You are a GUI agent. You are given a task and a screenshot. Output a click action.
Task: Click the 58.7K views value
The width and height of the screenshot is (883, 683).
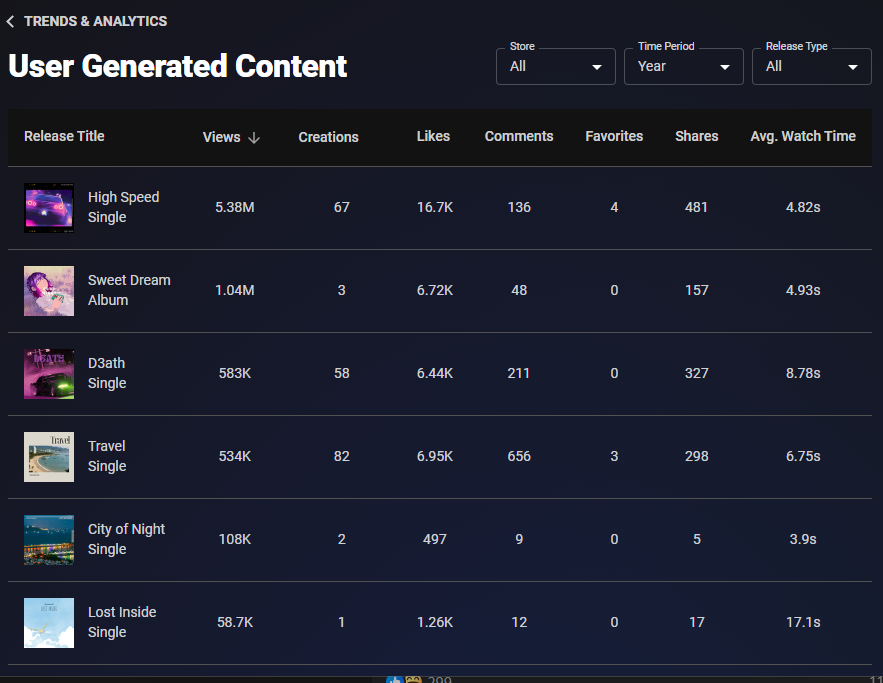pyautogui.click(x=235, y=622)
